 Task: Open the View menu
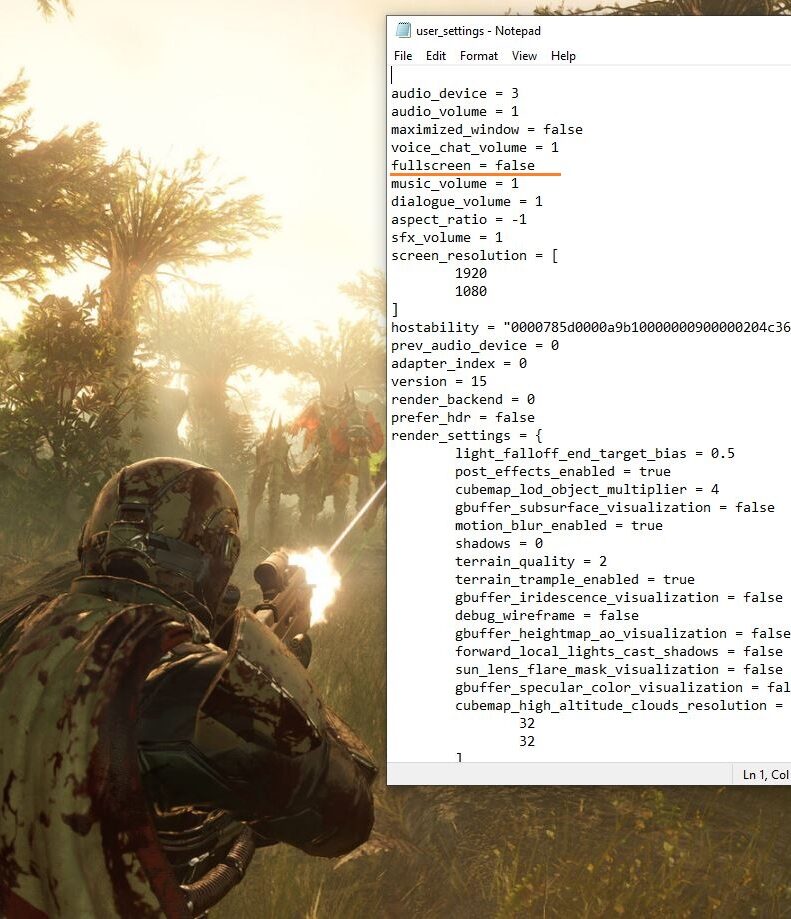click(x=524, y=56)
